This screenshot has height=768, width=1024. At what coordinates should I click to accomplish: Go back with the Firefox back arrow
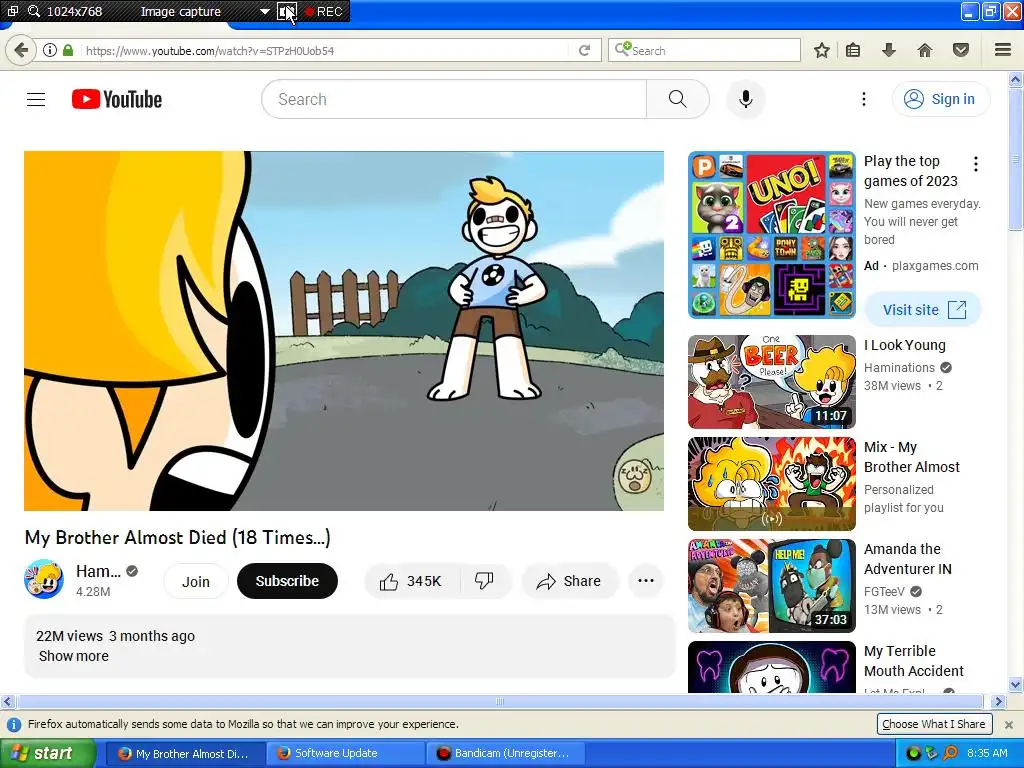21,50
